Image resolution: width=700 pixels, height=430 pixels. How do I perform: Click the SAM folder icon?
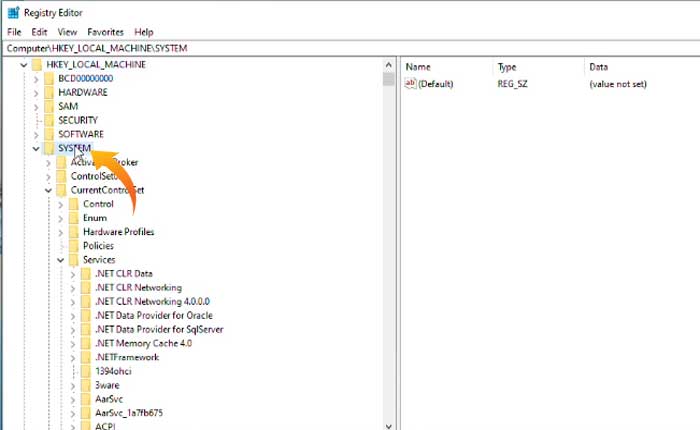click(49, 106)
